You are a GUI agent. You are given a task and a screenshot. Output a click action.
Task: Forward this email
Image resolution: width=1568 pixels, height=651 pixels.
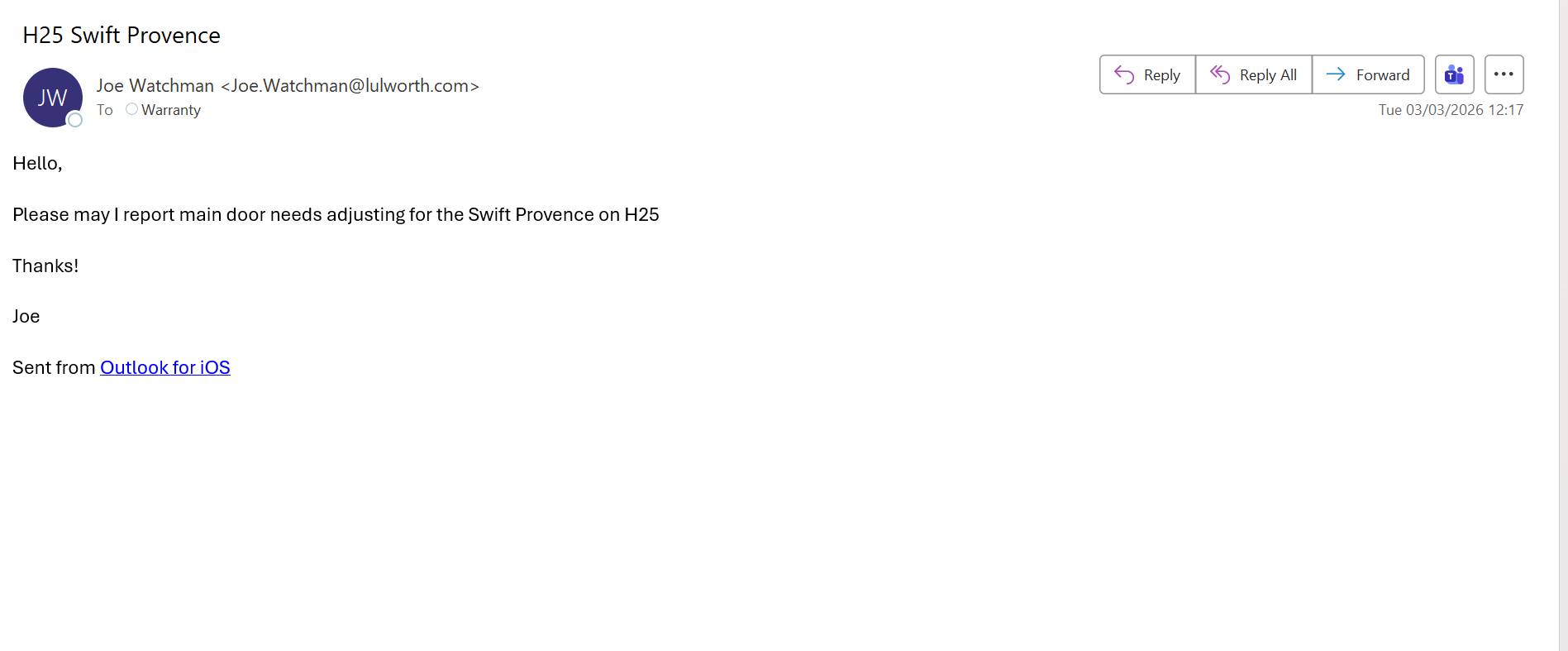pos(1368,75)
